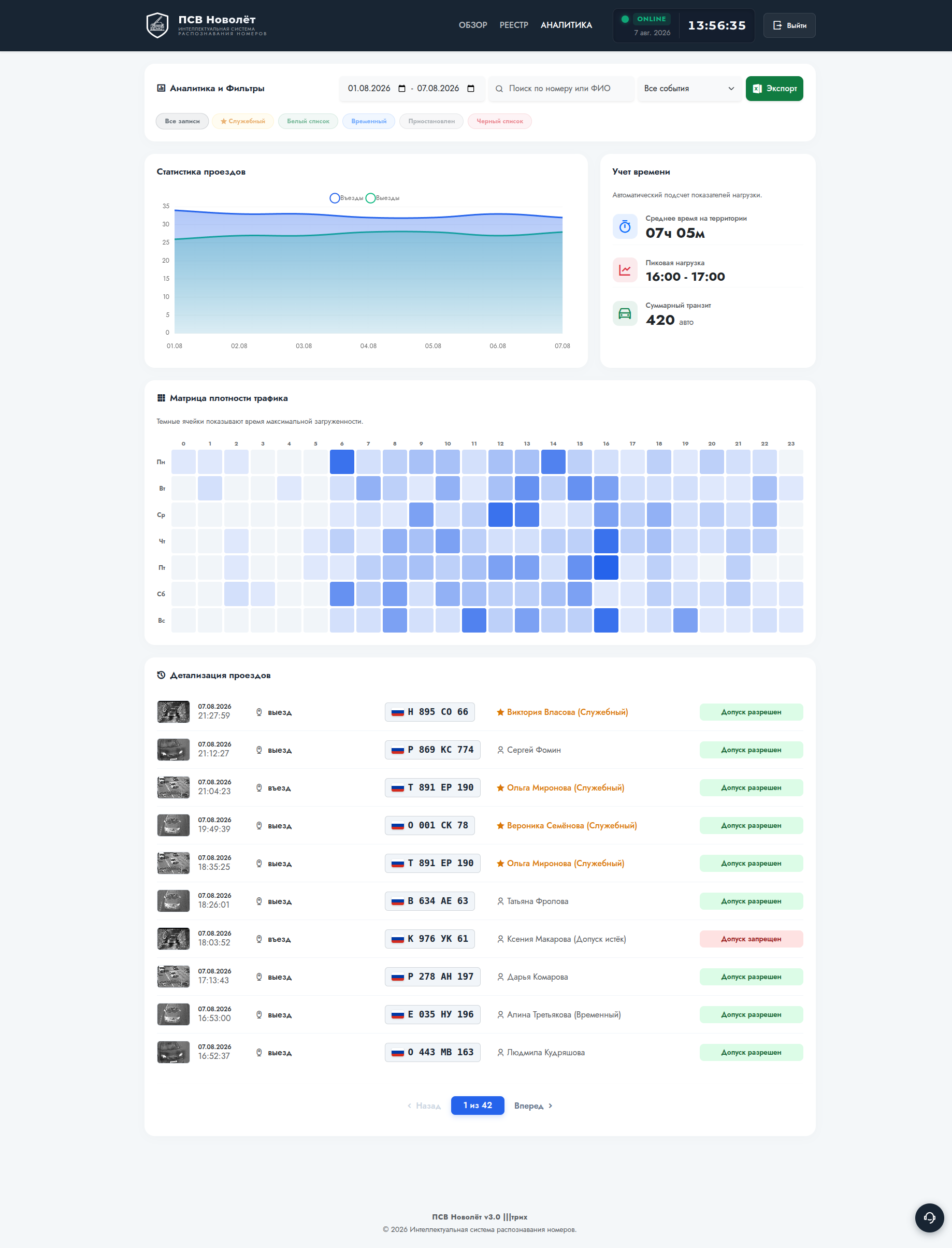This screenshot has width=952, height=1248.
Task: Click Monday hour 6 heatmap cell
Action: tap(342, 462)
